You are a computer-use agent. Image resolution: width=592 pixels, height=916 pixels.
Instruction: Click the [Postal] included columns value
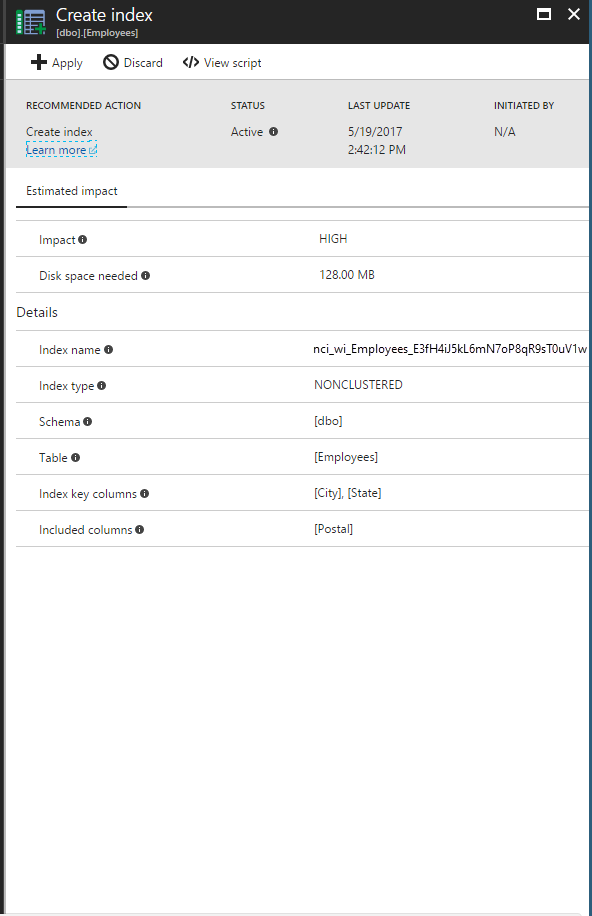point(334,529)
